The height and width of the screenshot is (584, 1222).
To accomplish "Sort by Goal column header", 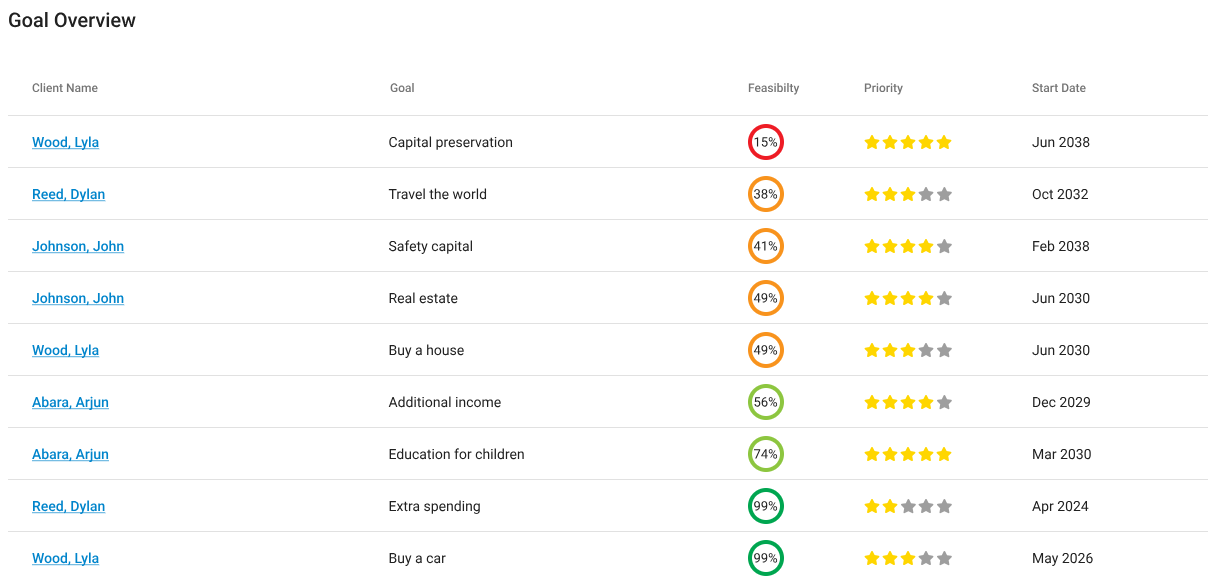I will click(402, 88).
